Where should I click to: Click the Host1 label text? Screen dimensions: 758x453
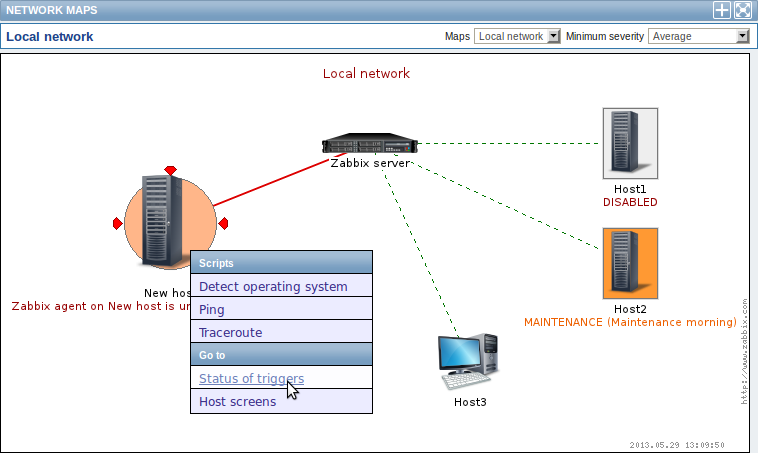click(x=630, y=189)
